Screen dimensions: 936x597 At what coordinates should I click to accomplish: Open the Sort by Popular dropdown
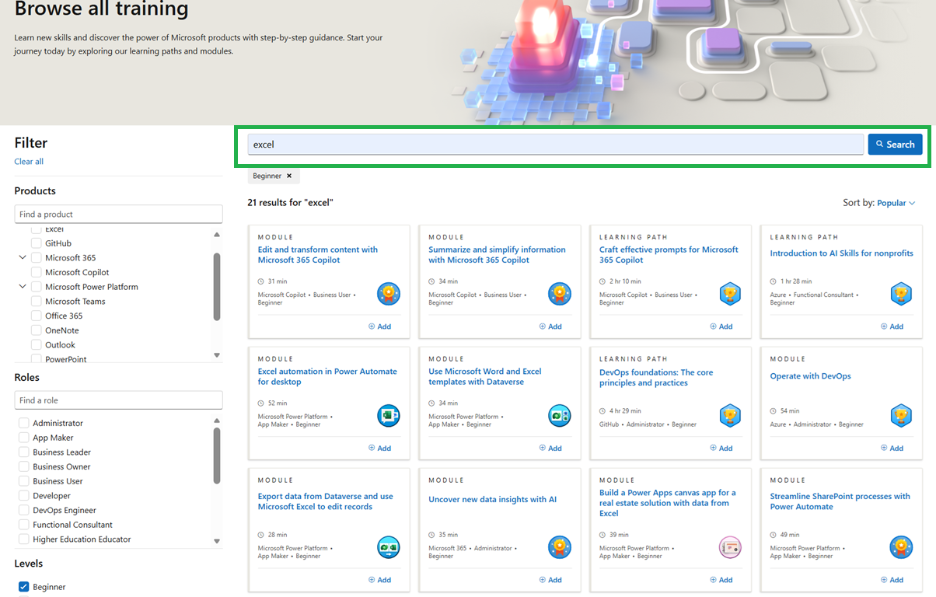point(895,203)
